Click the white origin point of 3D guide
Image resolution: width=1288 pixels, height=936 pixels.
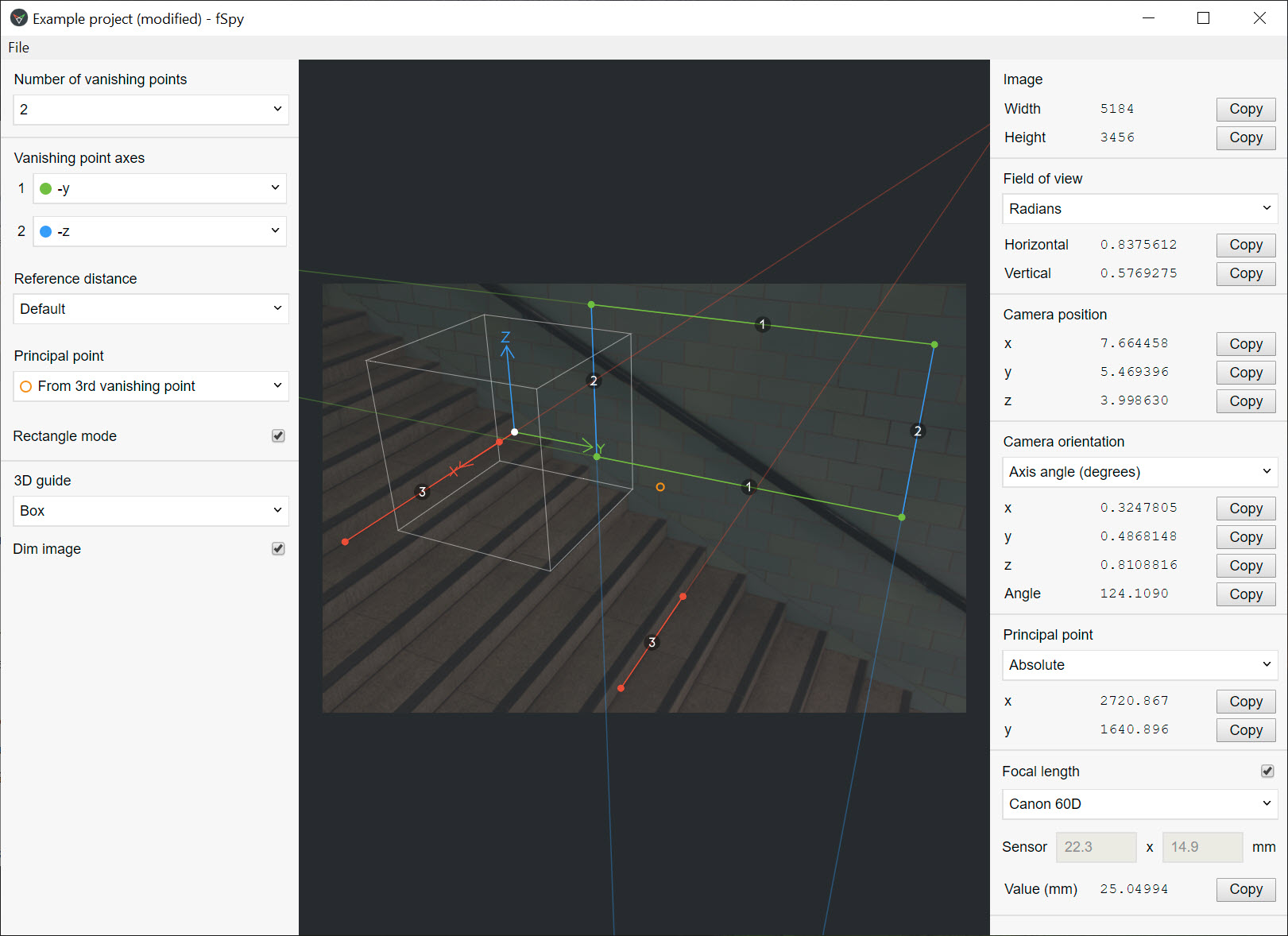tap(515, 432)
